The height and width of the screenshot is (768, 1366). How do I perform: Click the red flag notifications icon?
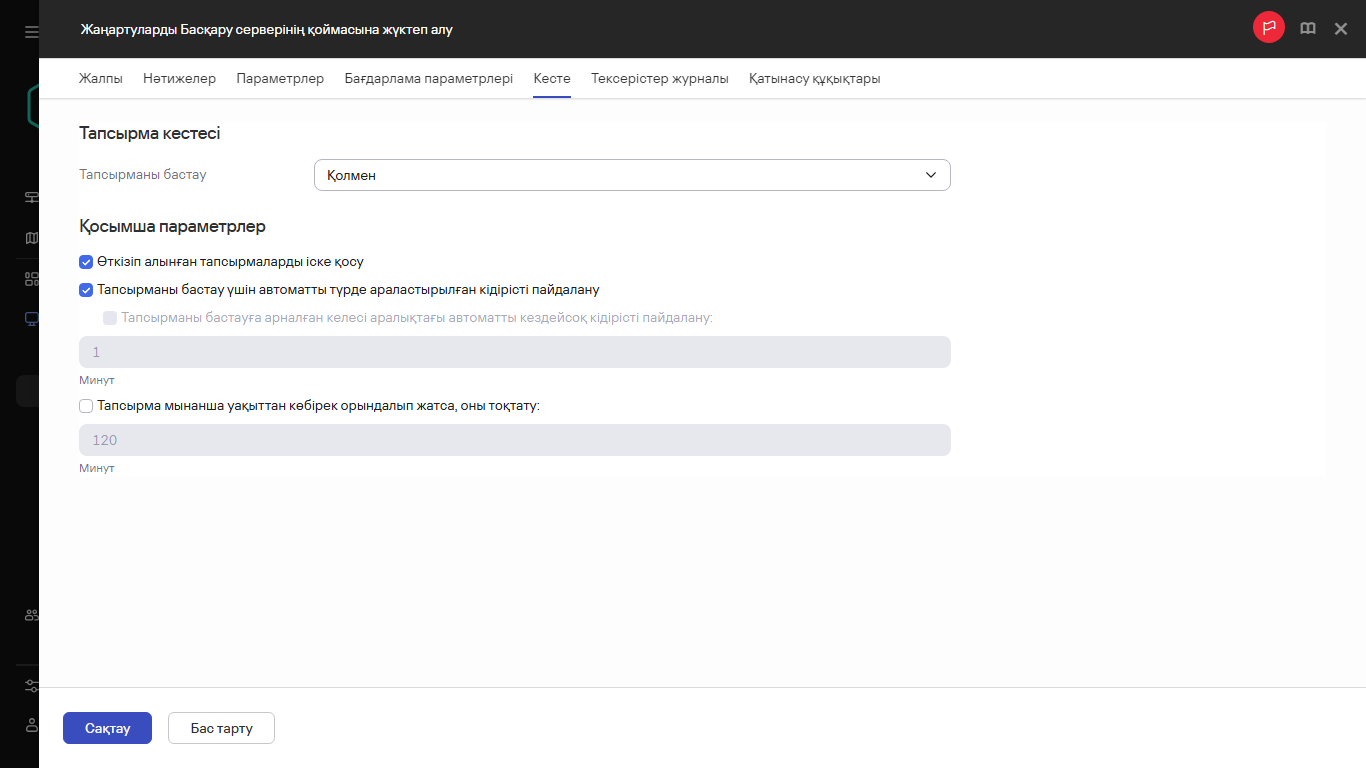pyautogui.click(x=1268, y=28)
